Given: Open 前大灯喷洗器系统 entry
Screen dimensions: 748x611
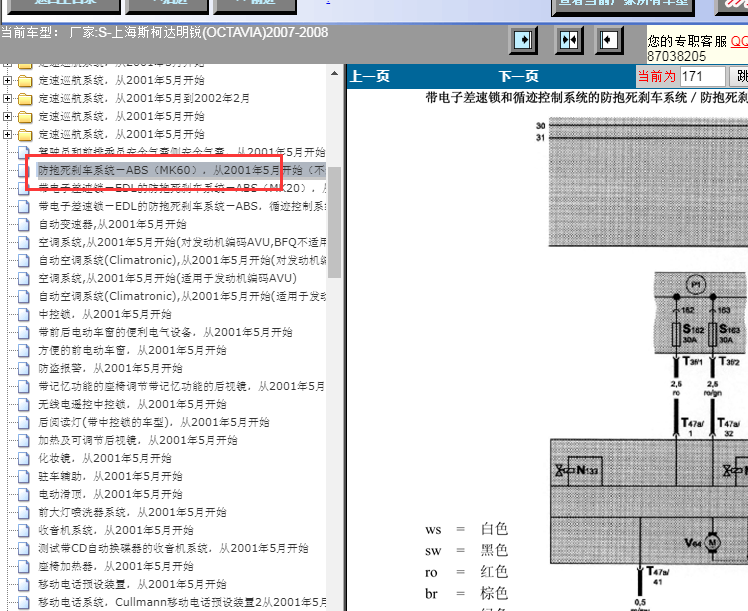Looking at the screenshot, I should pos(132,512).
